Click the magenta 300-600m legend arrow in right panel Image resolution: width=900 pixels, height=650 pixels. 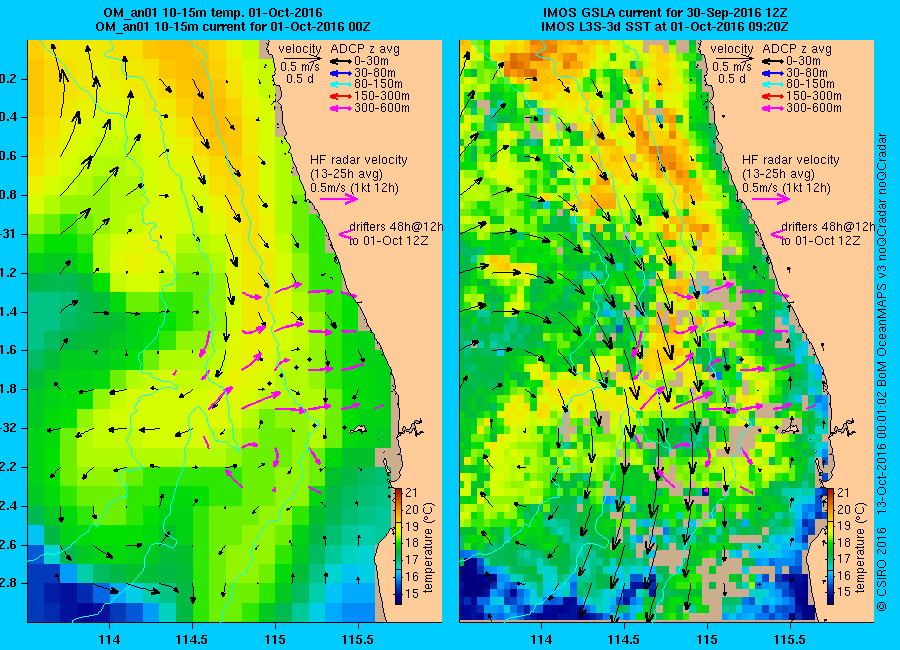(x=773, y=108)
